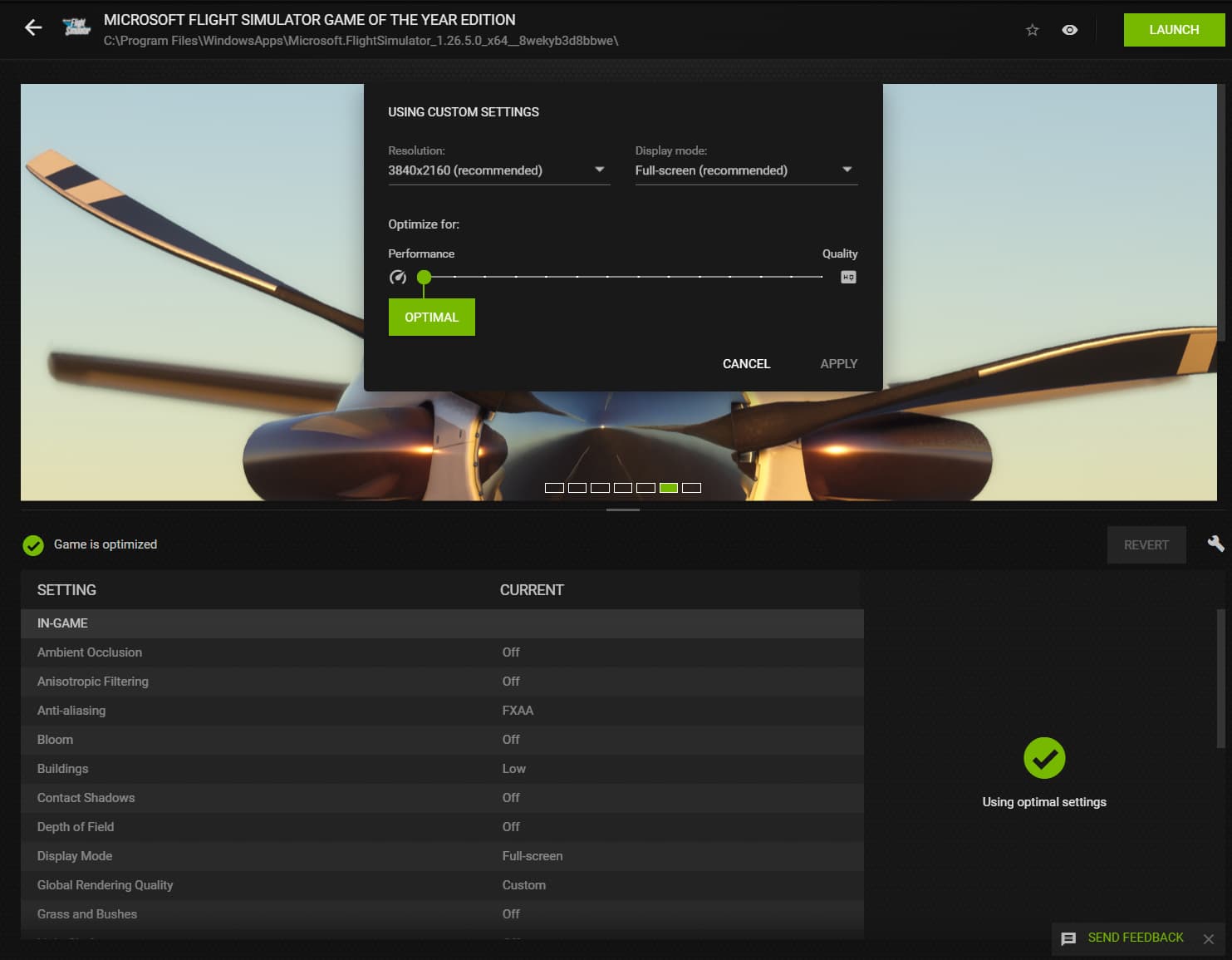Screen dimensions: 1232x960
Task: Open custom settings wrench icon
Action: [x=1215, y=544]
